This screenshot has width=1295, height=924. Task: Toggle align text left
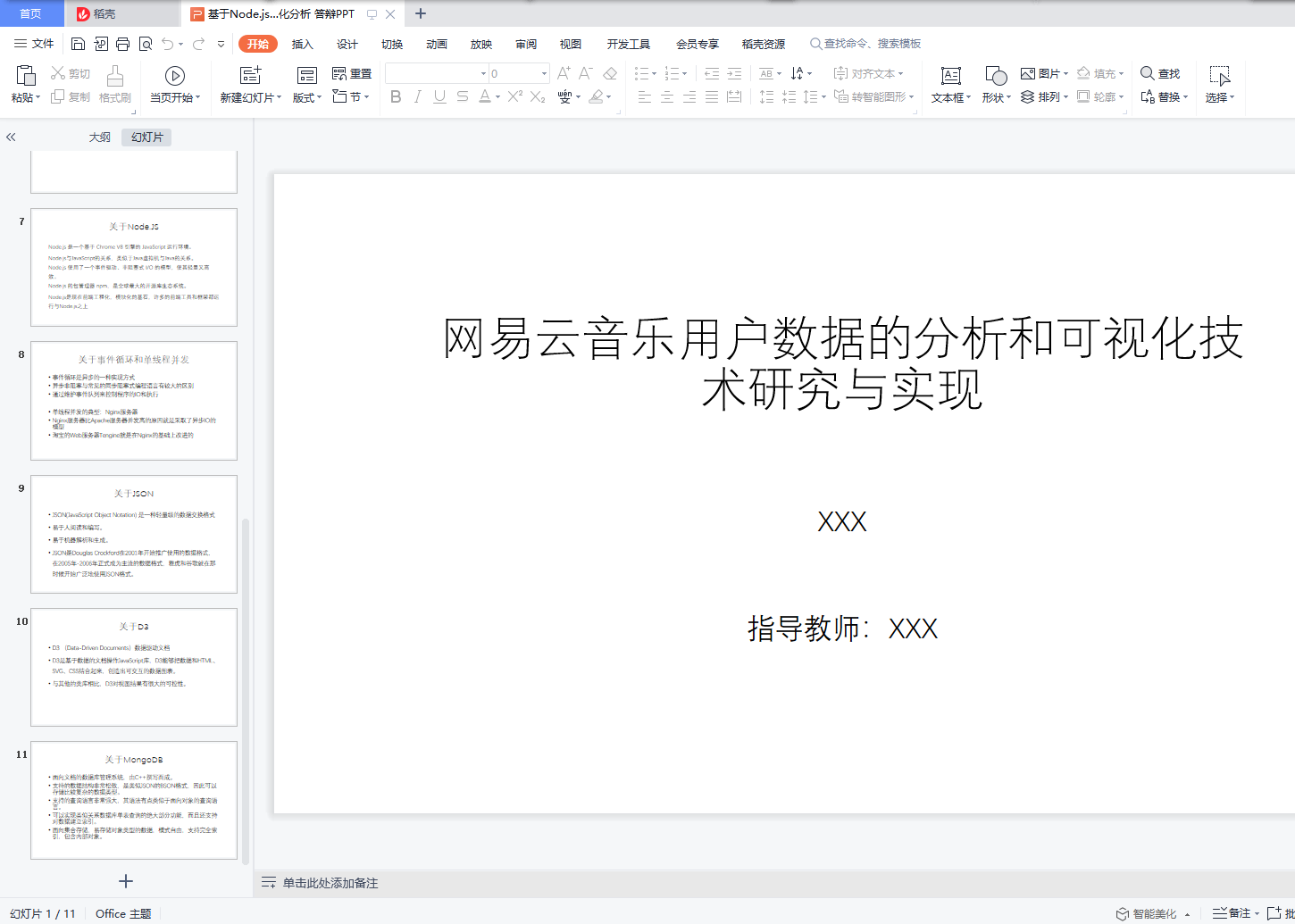pos(645,96)
